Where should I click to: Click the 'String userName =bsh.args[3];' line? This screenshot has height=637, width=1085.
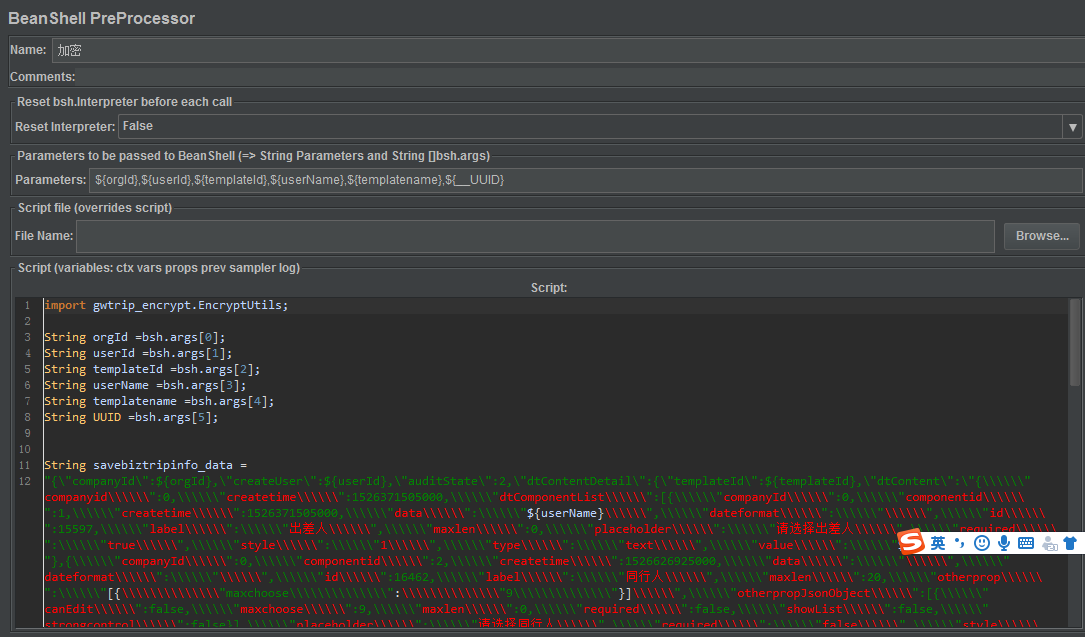[x=145, y=385]
